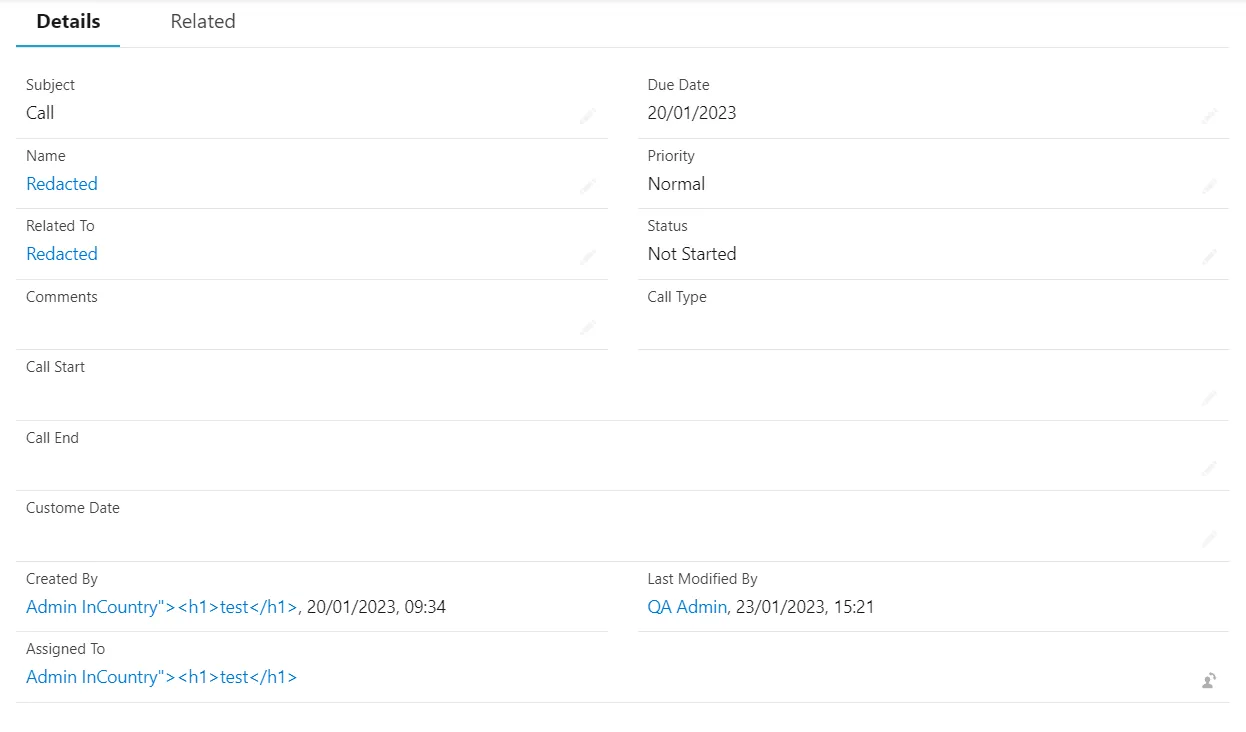
Task: Click the Priority edit pencil icon
Action: tap(1209, 186)
